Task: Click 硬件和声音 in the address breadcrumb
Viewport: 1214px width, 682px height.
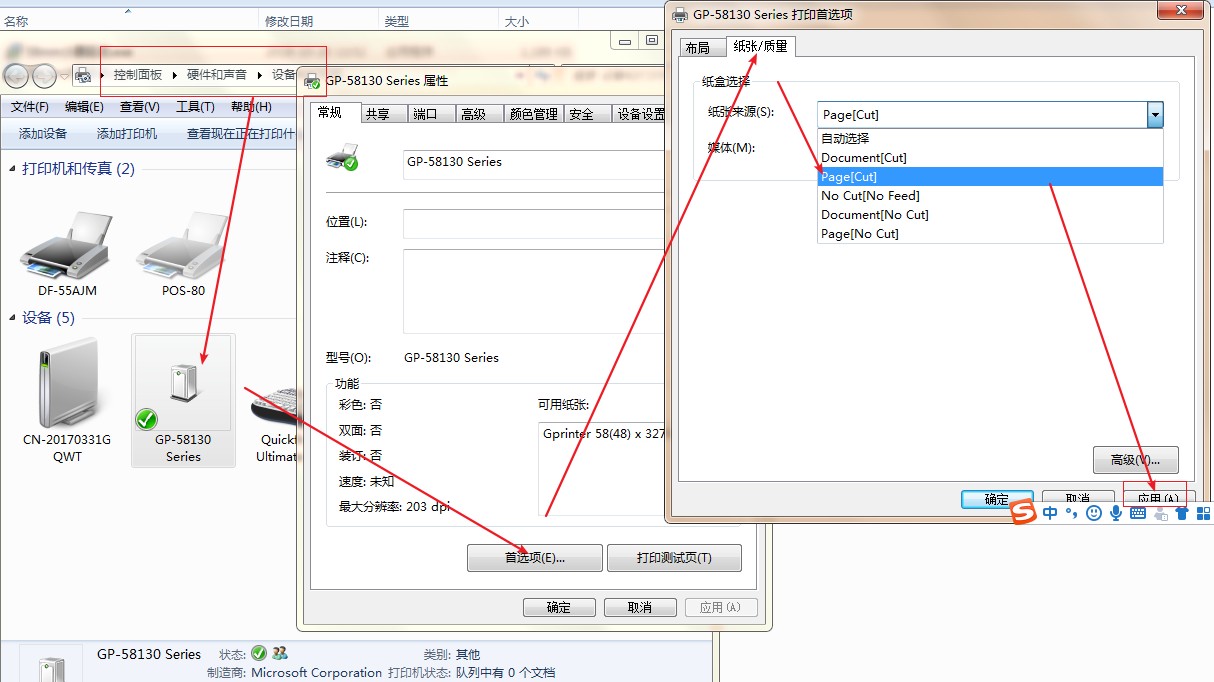Action: [217, 75]
